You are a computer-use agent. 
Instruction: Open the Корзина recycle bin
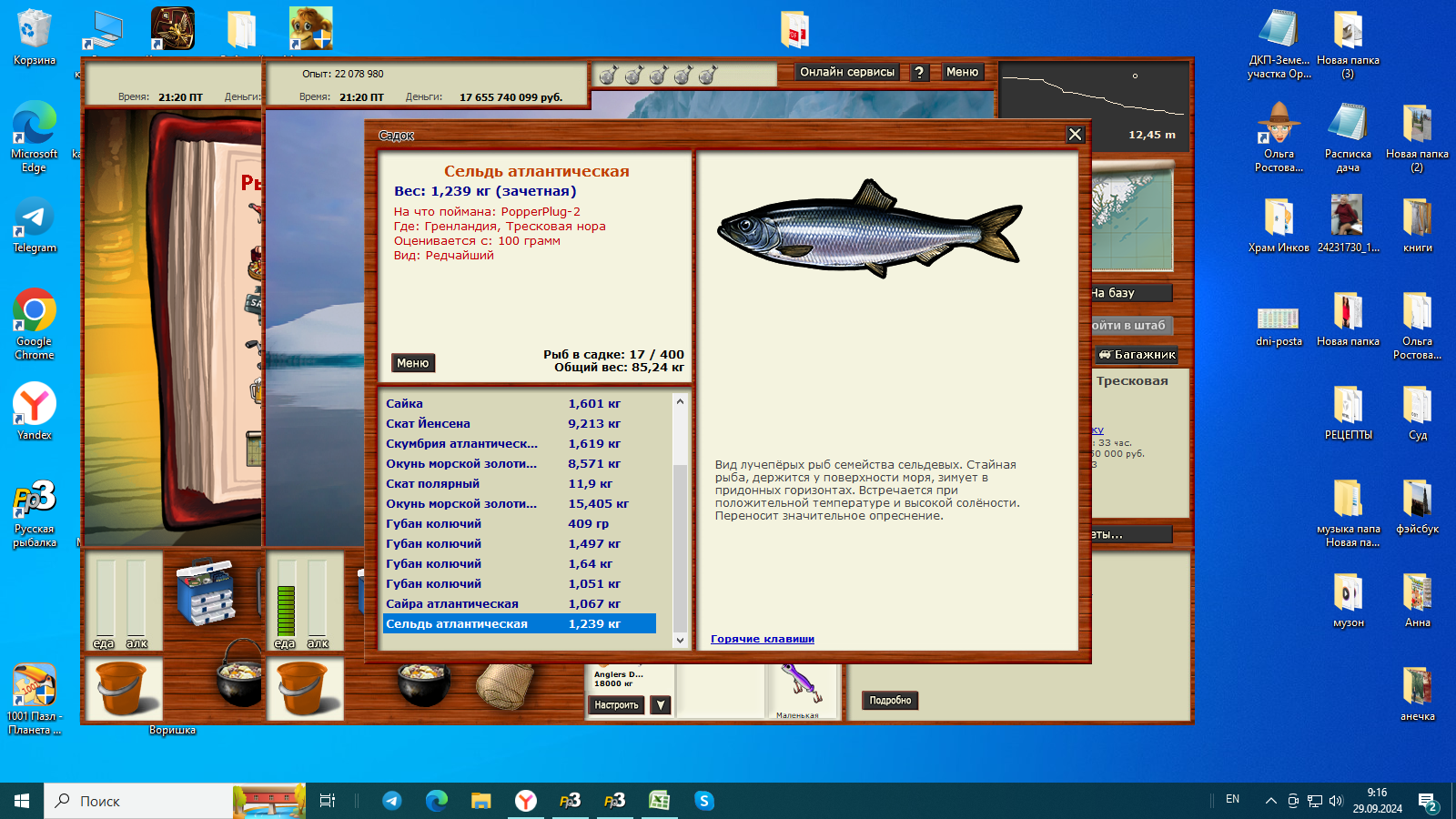coord(34,36)
